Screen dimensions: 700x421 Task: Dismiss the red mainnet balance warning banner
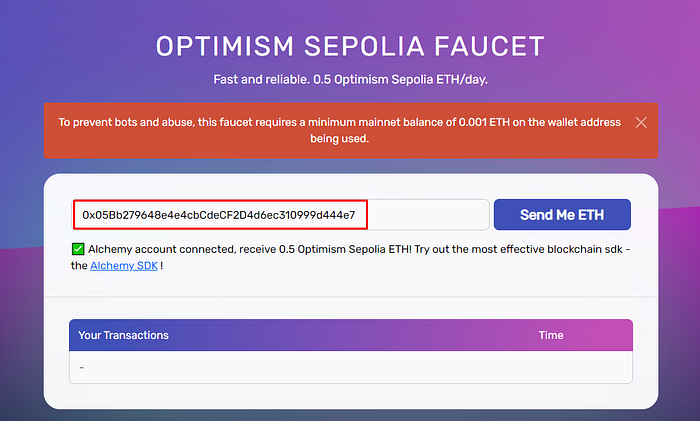641,123
